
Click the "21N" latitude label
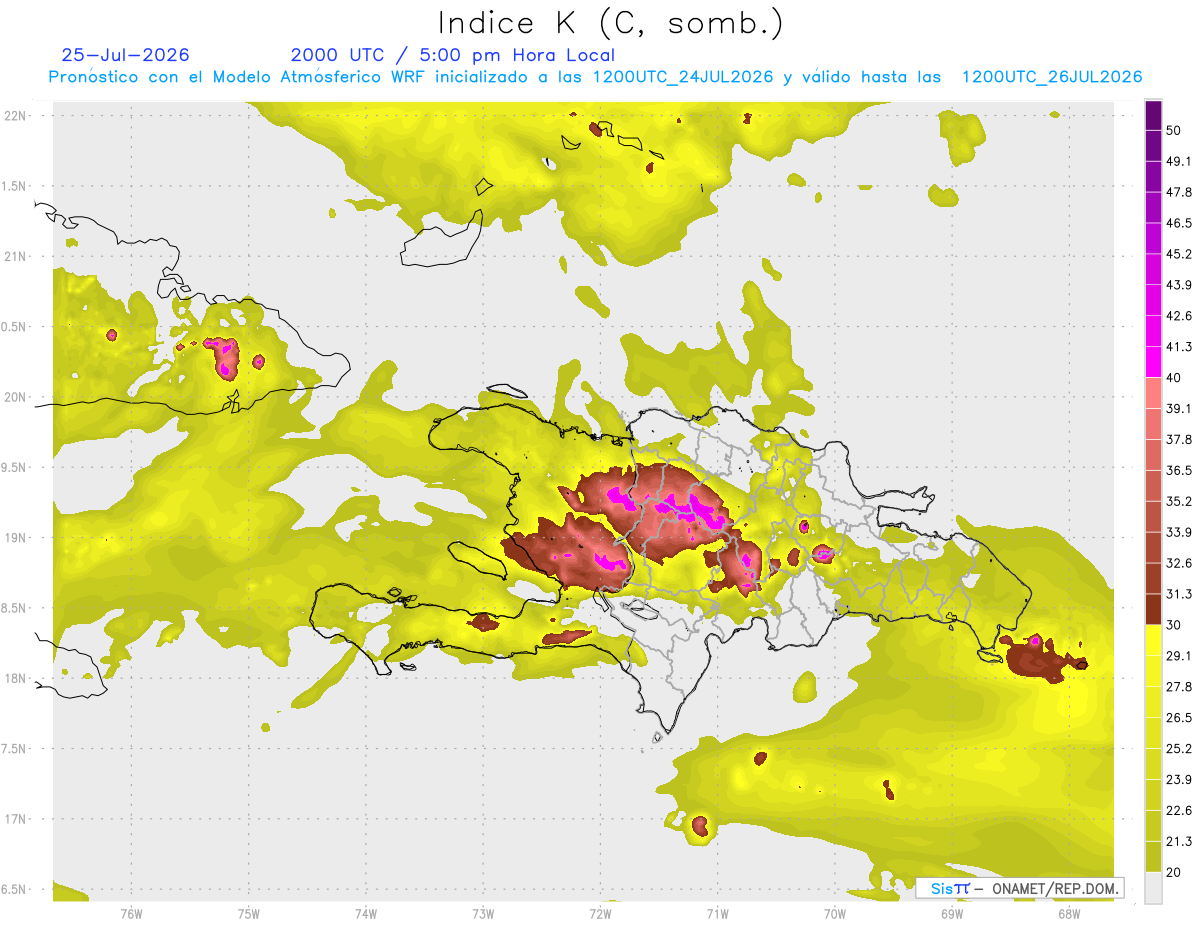[x=15, y=257]
